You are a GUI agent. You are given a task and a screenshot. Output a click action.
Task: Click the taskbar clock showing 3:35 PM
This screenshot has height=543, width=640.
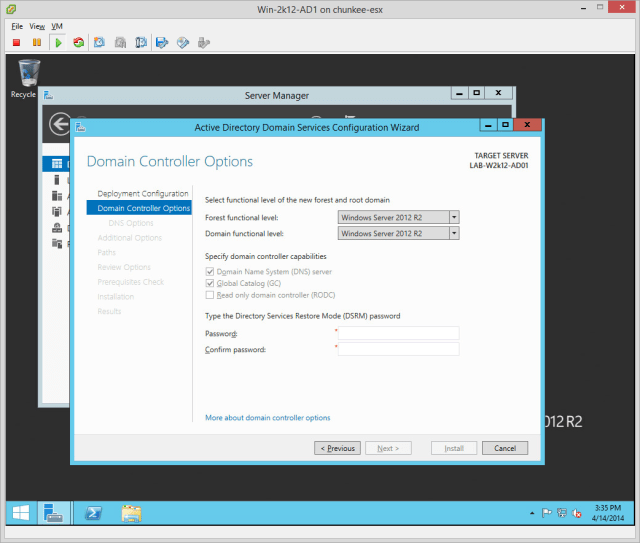click(x=608, y=513)
